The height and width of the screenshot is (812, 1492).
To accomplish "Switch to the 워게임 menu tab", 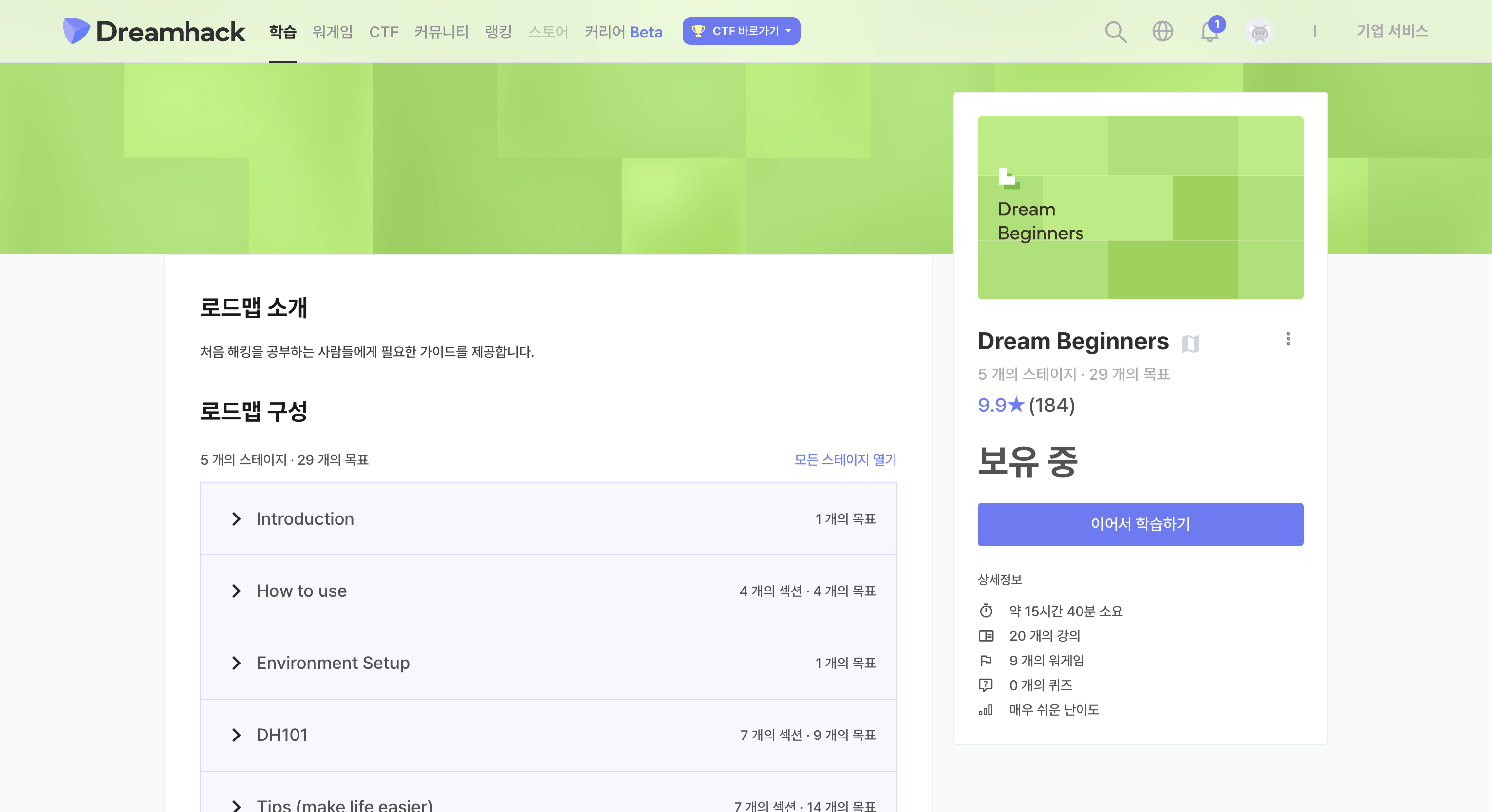I will pos(333,31).
